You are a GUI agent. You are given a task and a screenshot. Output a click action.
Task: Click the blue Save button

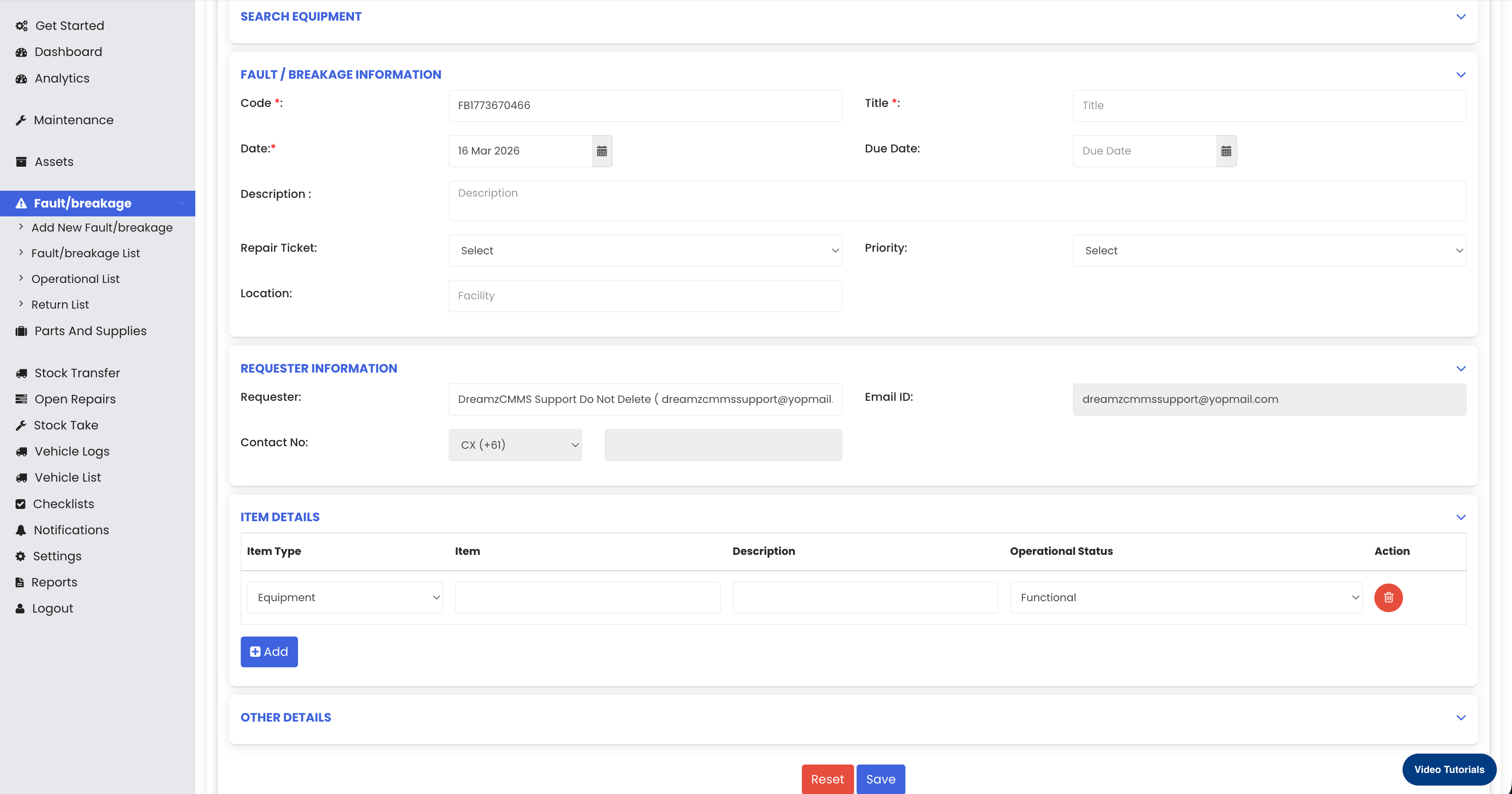coord(880,779)
